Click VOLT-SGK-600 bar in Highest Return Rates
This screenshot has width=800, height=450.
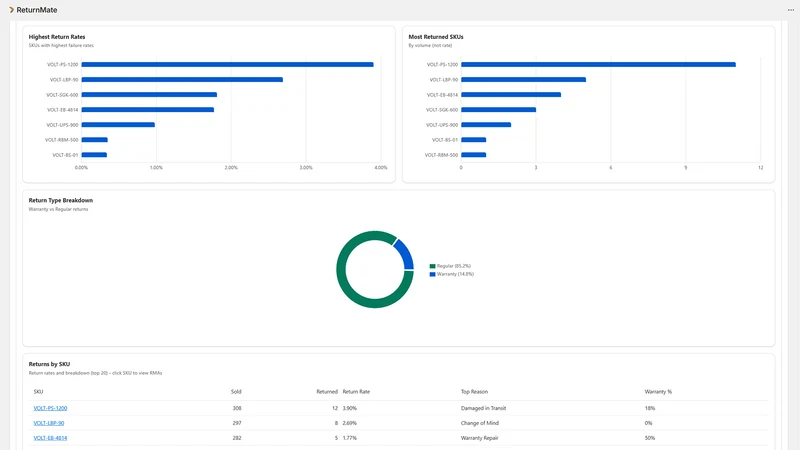(149, 94)
